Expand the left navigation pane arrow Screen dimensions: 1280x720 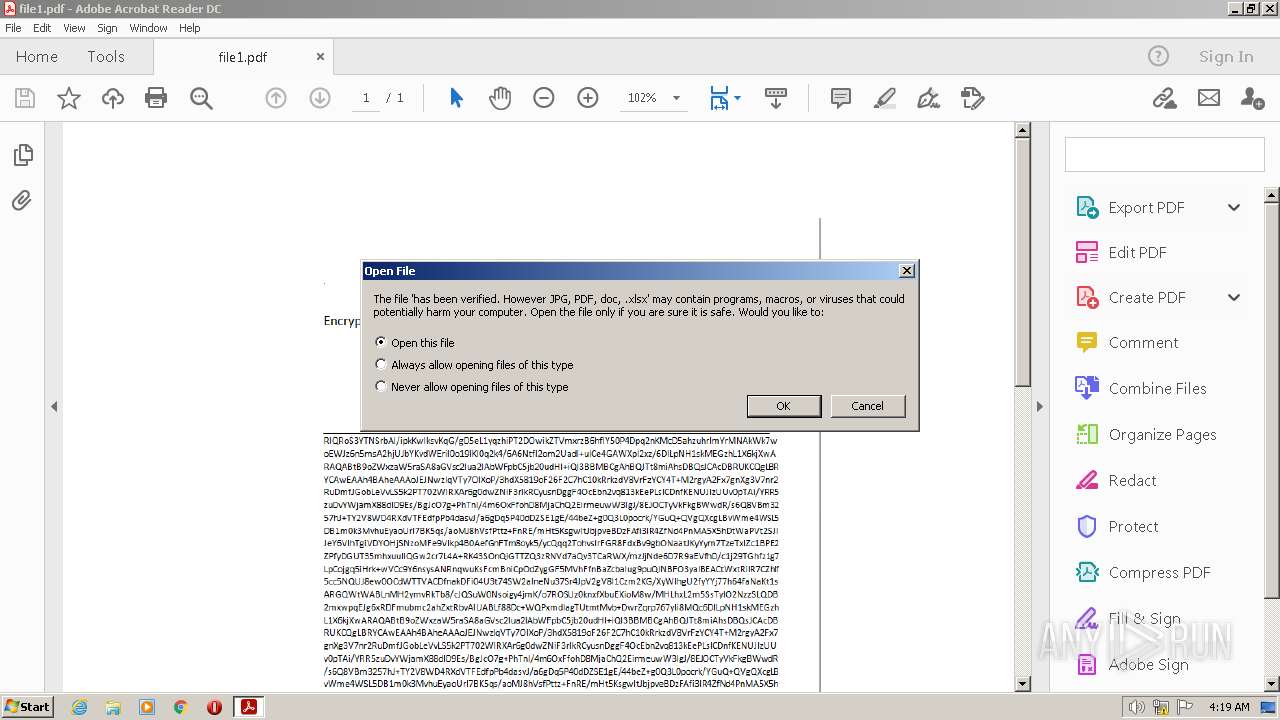[54, 406]
